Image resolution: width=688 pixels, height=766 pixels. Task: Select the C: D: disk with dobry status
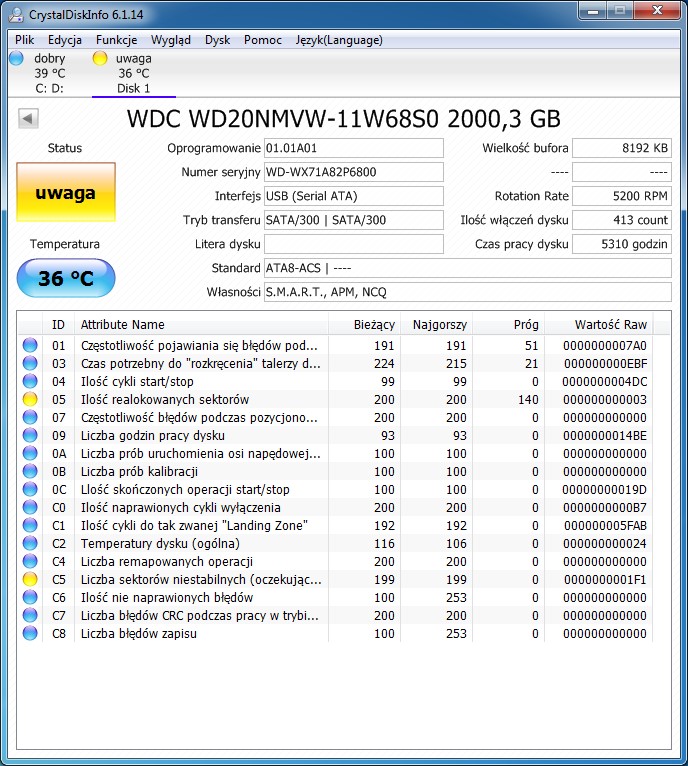[49, 73]
